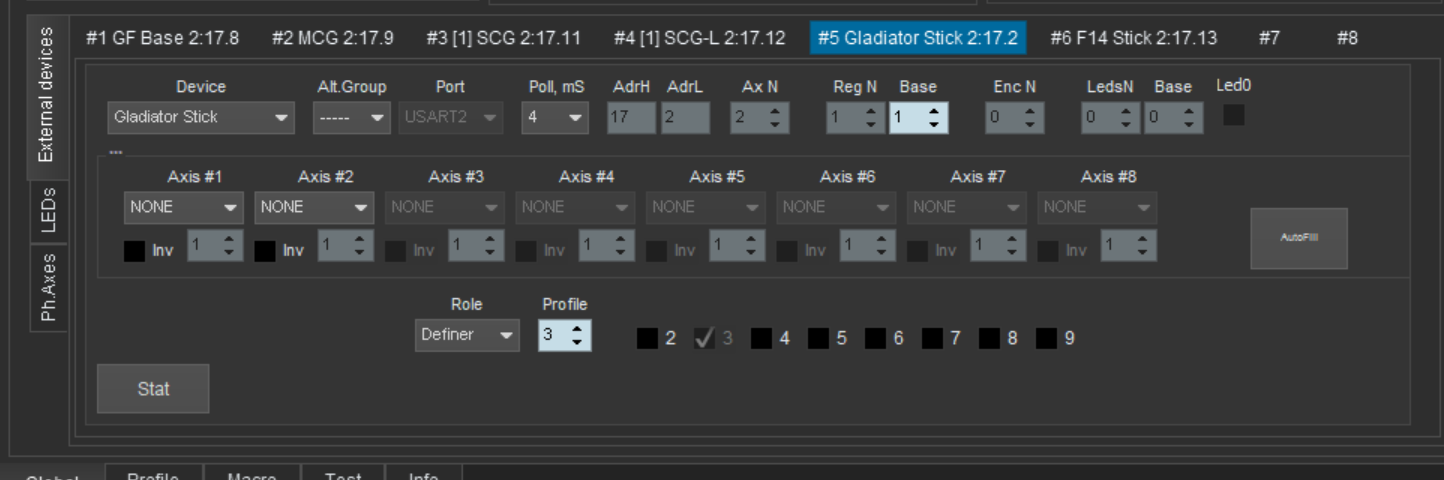Click the Led0 color indicator square
Image resolution: width=1444 pixels, height=480 pixels.
coord(1234,115)
